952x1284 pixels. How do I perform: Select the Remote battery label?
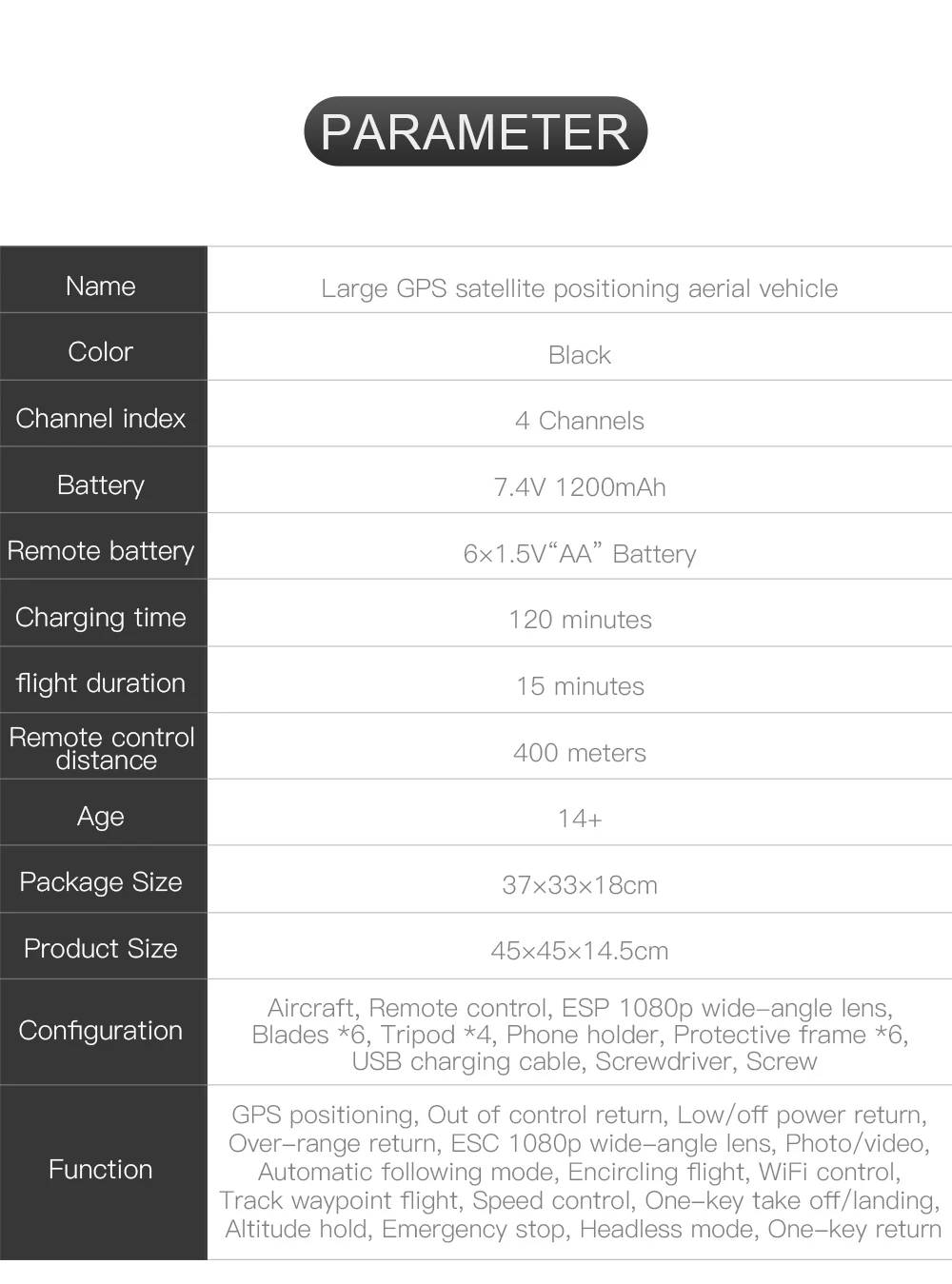click(101, 551)
